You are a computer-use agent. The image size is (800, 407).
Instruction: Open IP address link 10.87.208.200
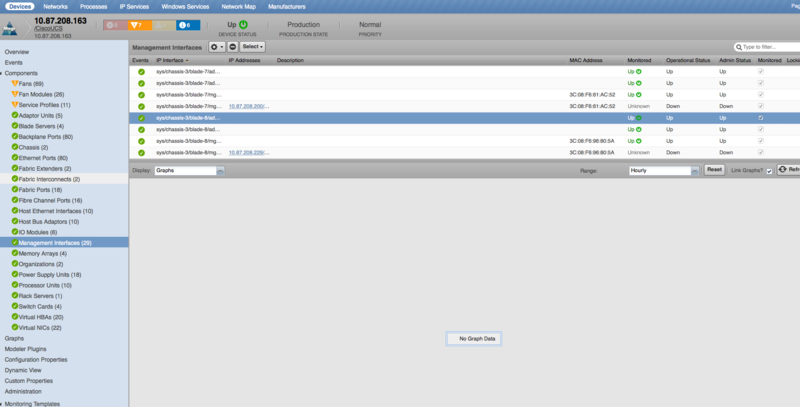[x=249, y=106]
